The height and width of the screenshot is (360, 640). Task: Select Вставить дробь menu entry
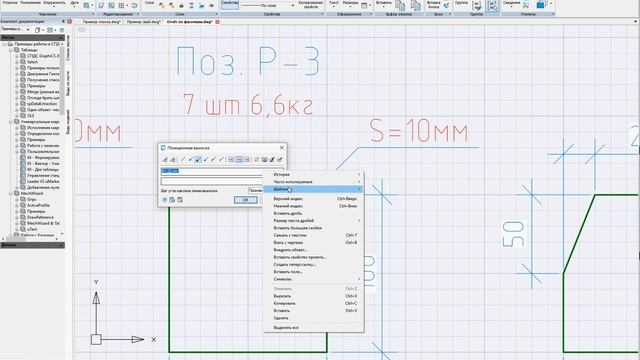click(x=313, y=213)
